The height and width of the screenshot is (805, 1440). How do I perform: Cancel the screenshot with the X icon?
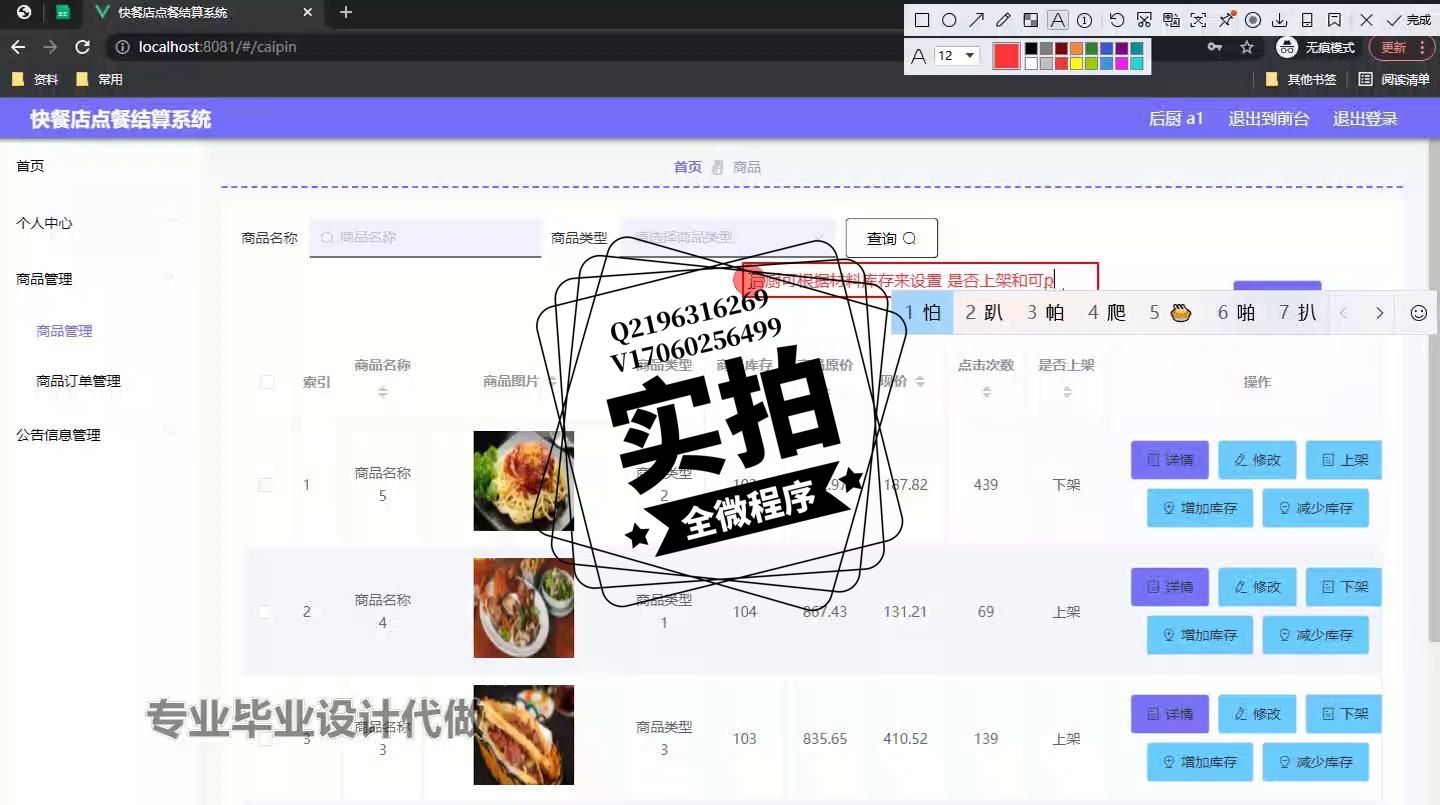pos(1367,20)
